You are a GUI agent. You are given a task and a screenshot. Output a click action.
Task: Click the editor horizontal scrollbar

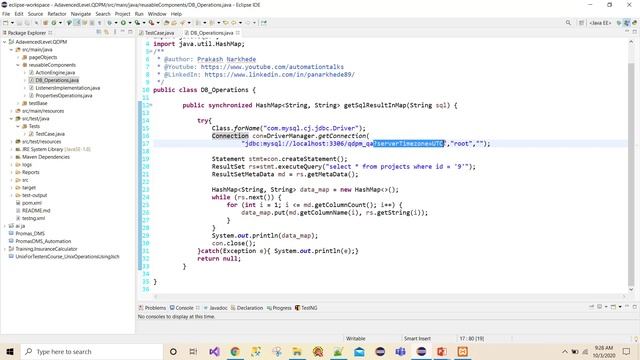[389, 296]
